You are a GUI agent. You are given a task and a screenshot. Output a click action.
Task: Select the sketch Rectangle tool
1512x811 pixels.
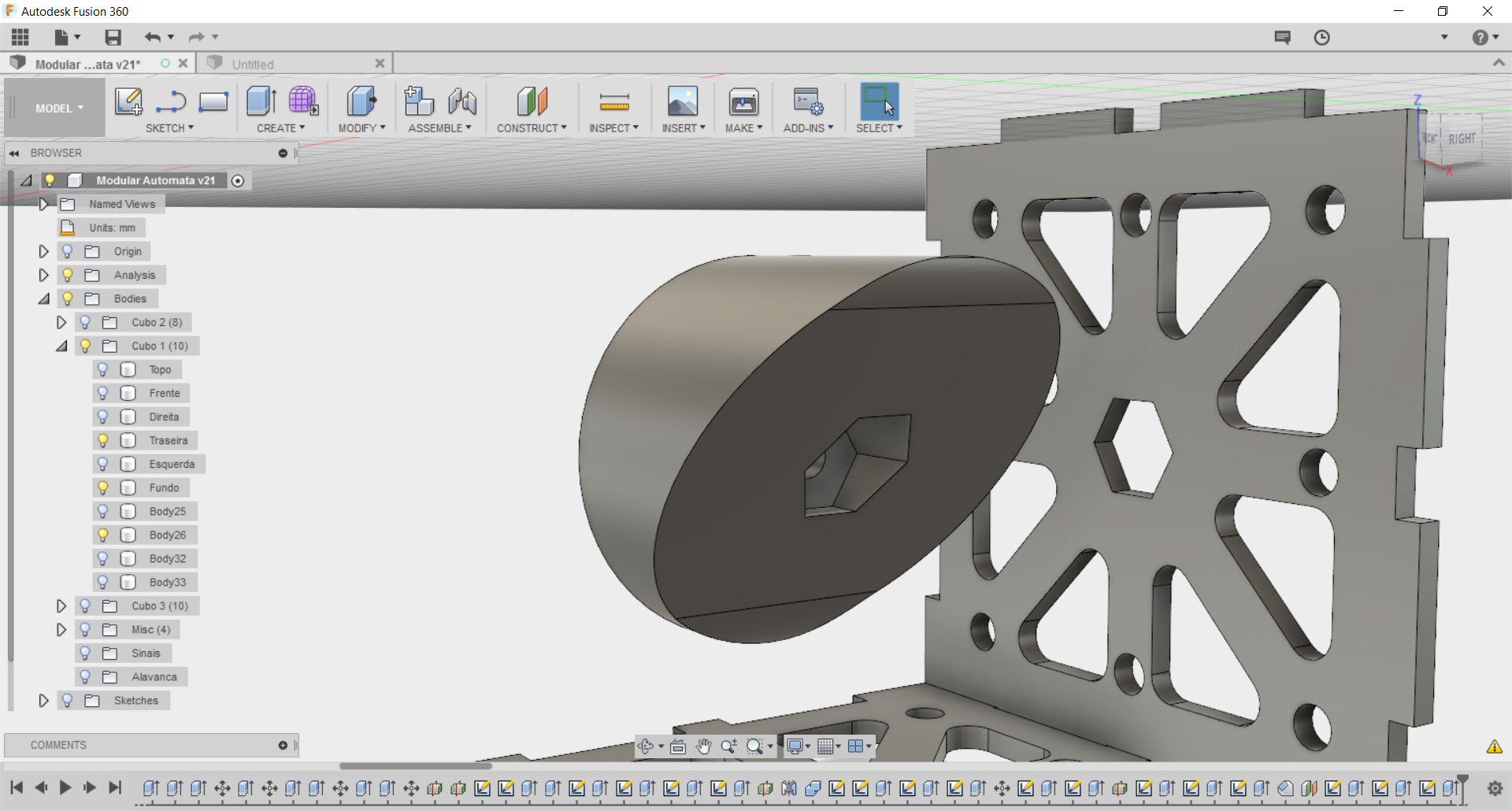[x=213, y=102]
